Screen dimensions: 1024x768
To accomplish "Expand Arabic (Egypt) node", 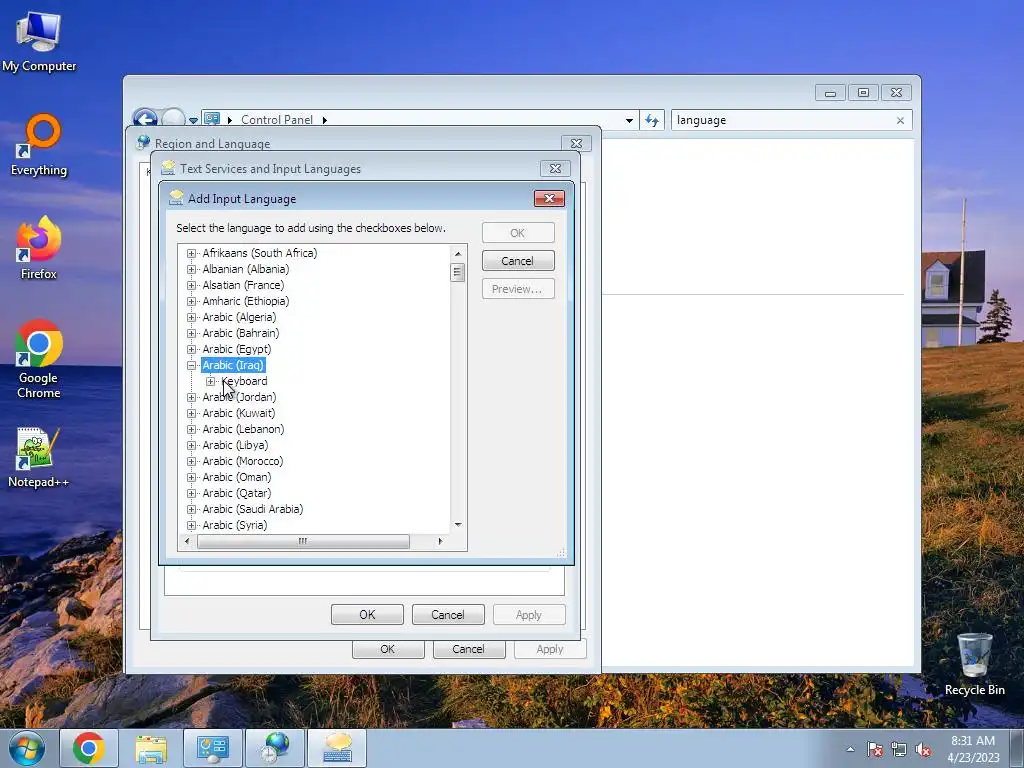I will 191,349.
